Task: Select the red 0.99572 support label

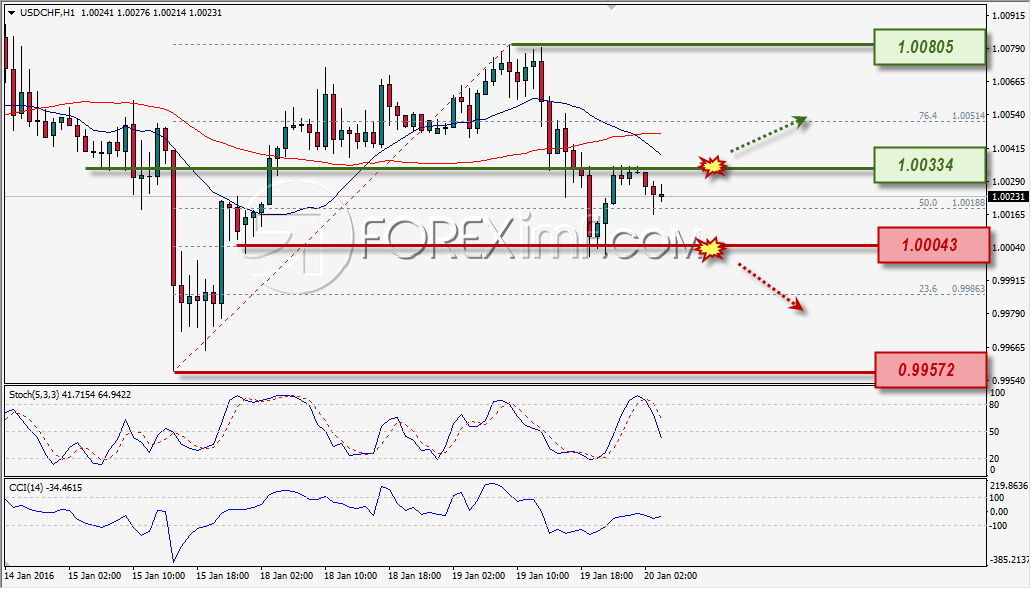Action: click(930, 369)
